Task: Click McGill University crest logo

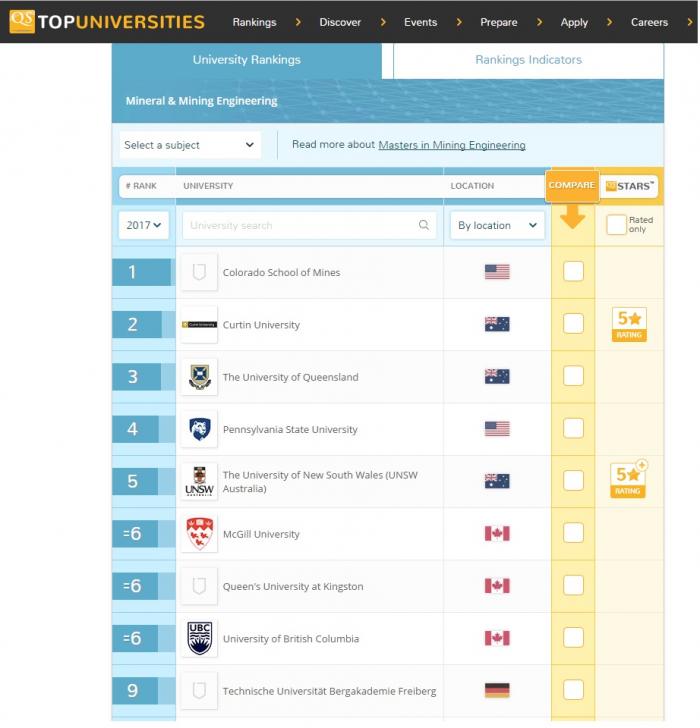Action: [x=199, y=534]
